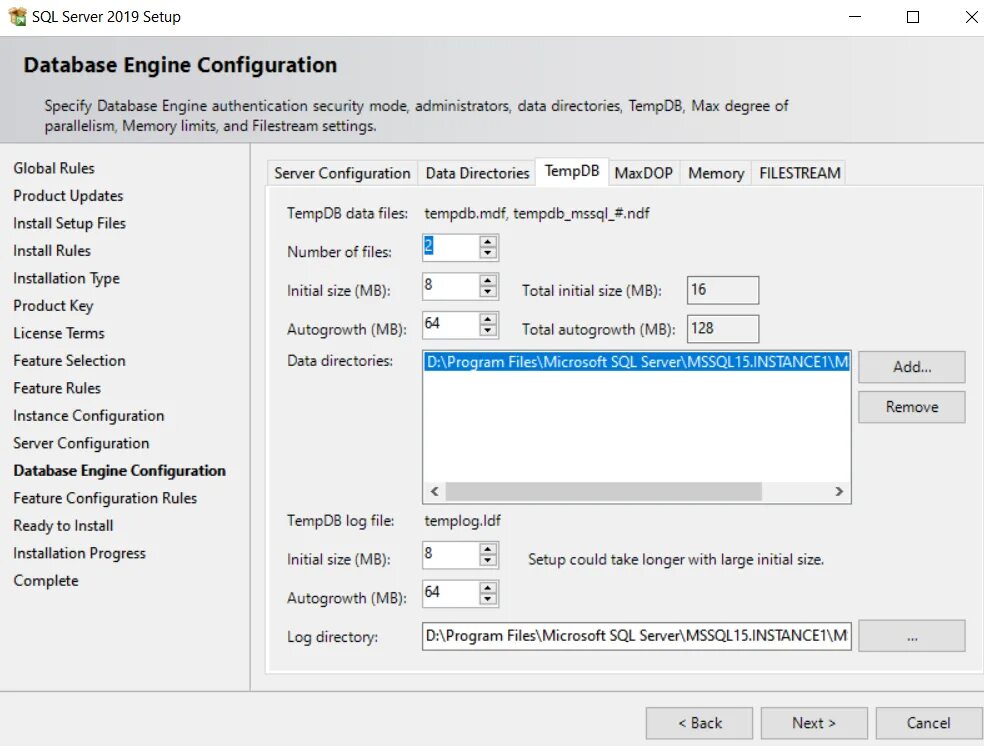The image size is (984, 746).
Task: Increase log file Autogrowth up arrow
Action: (x=488, y=588)
